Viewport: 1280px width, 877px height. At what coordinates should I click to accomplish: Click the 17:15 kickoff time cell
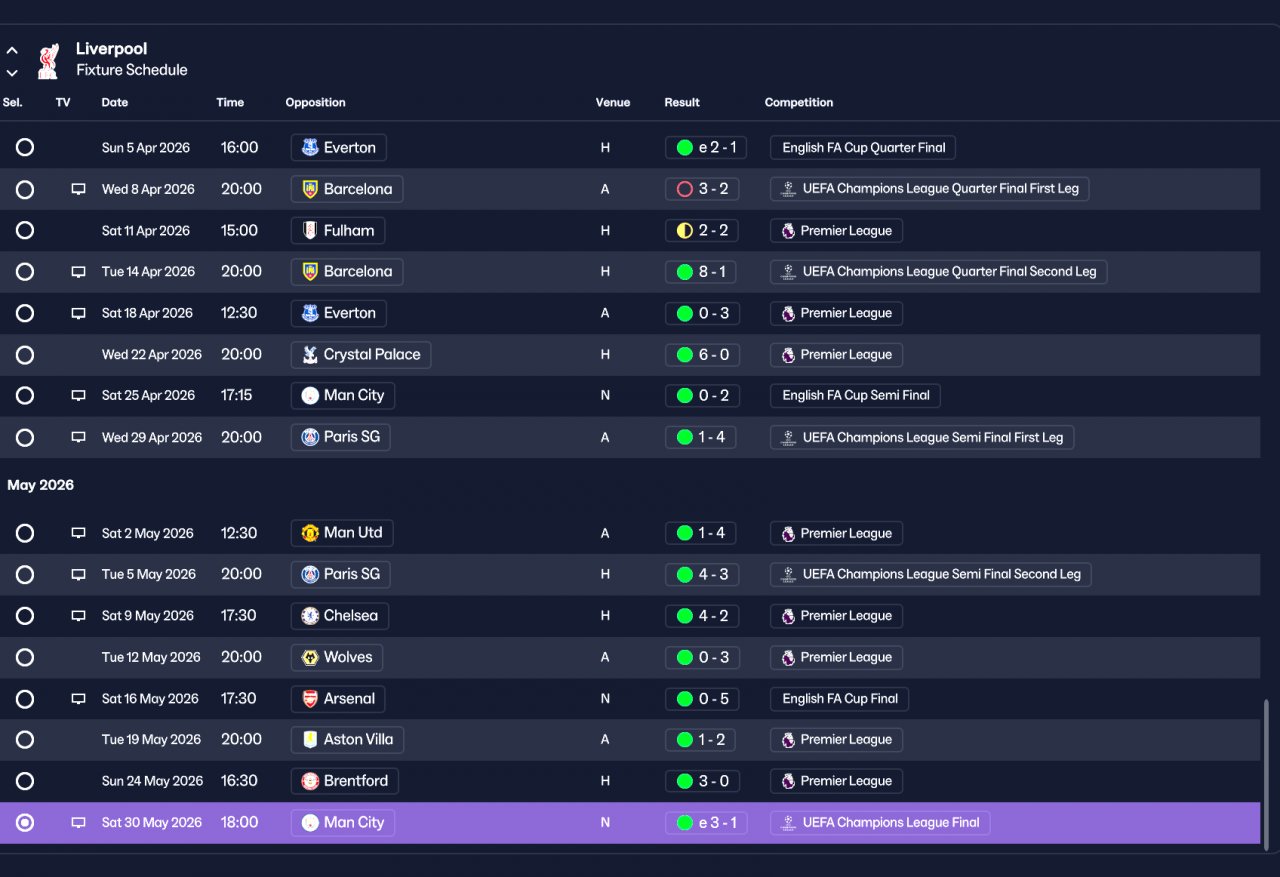(x=237, y=396)
